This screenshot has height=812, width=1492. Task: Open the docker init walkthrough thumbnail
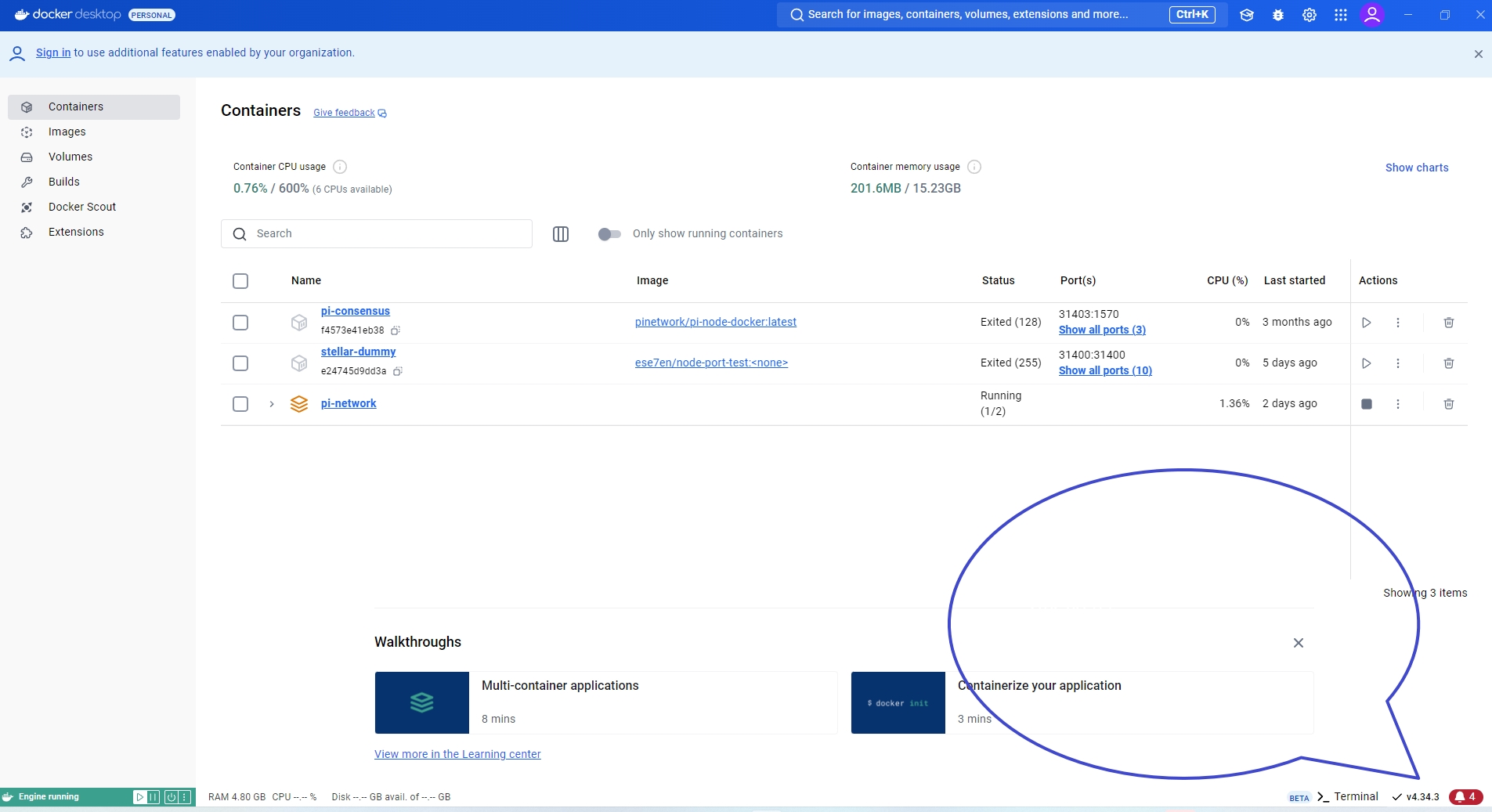pos(898,702)
